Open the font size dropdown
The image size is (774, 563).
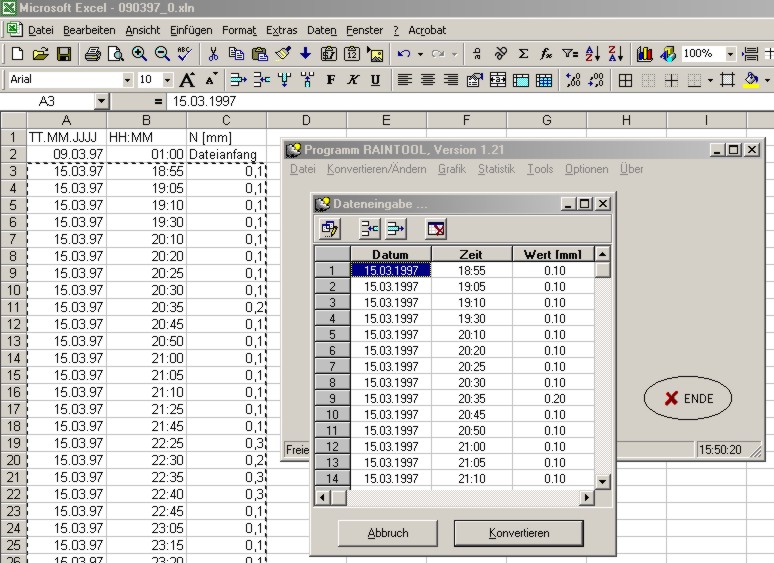point(167,80)
